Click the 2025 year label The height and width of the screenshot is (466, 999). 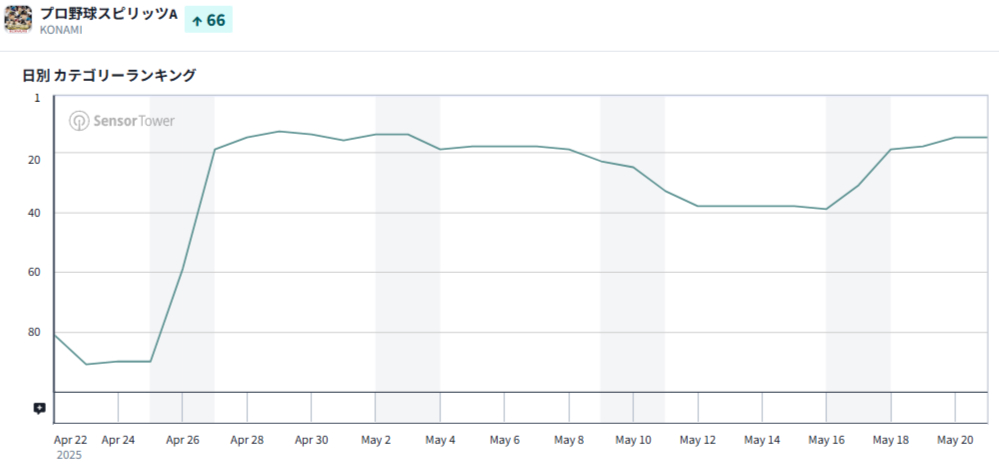coord(70,455)
